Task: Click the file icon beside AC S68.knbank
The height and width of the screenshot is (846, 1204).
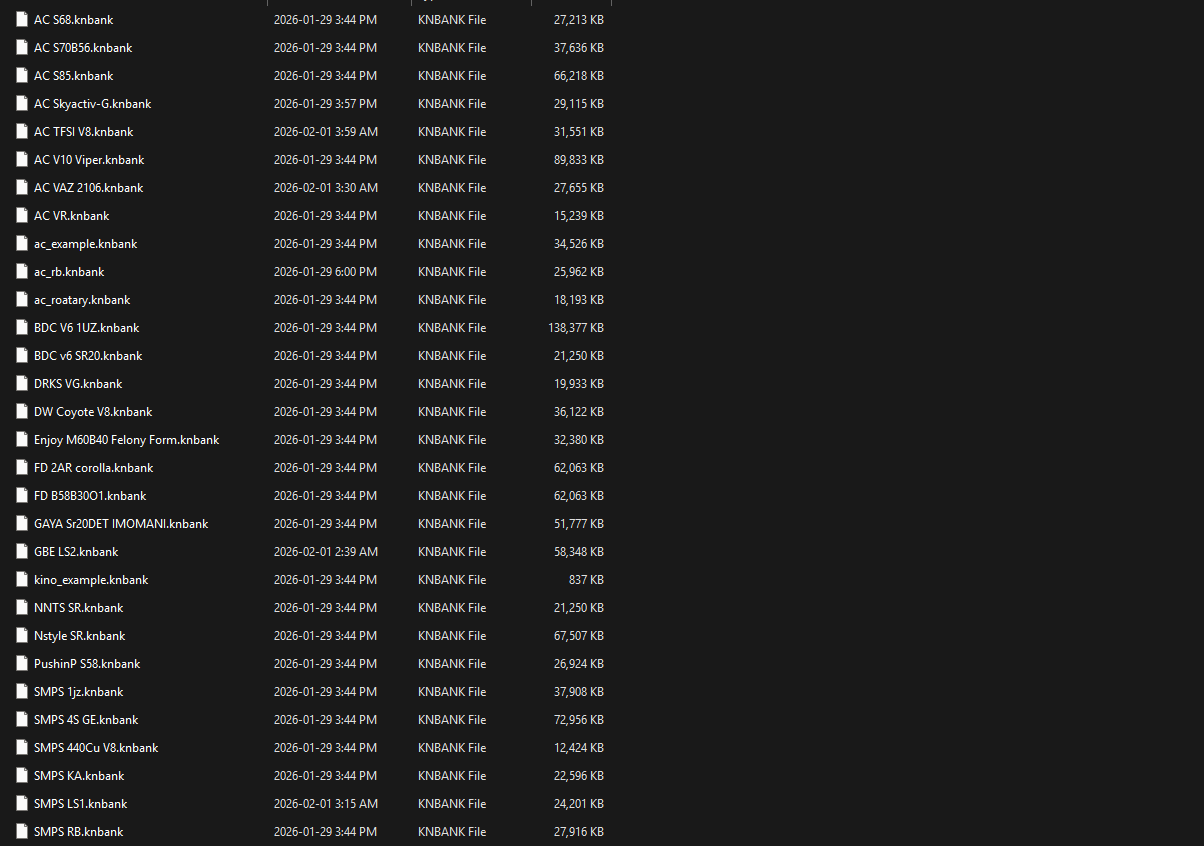Action: 23,20
